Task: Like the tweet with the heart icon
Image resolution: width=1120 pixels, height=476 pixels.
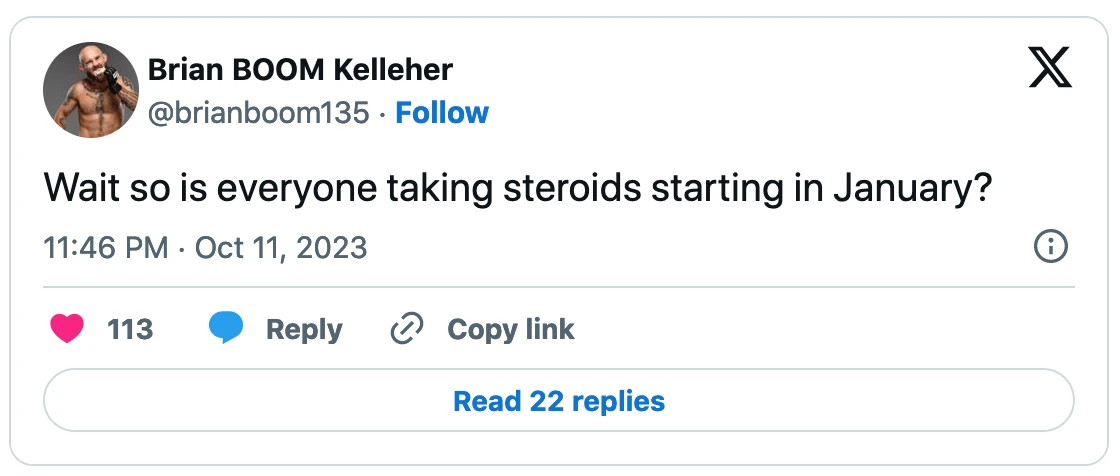Action: pos(67,329)
